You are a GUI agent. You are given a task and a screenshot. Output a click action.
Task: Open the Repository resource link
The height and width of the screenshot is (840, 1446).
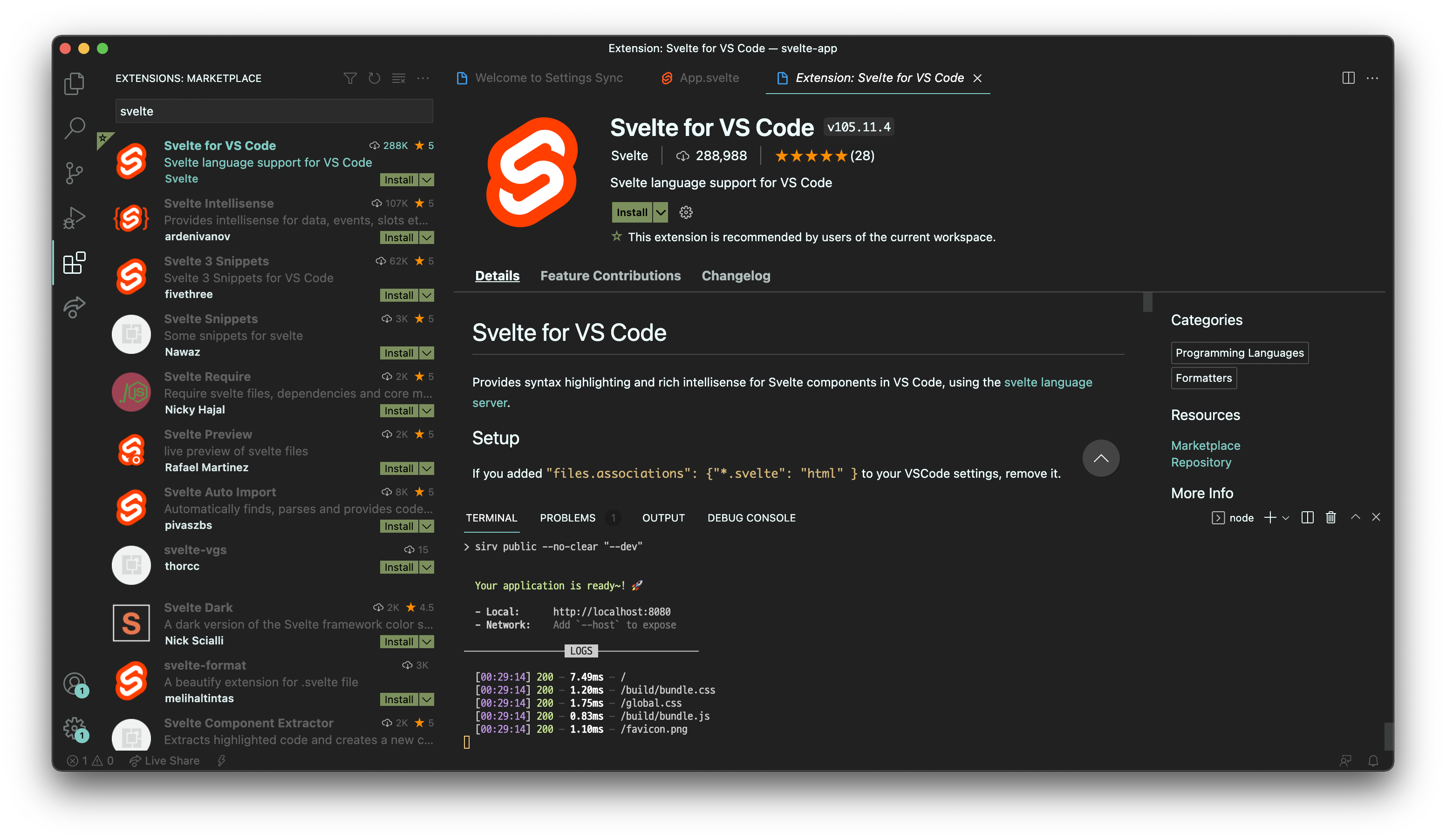point(1200,462)
